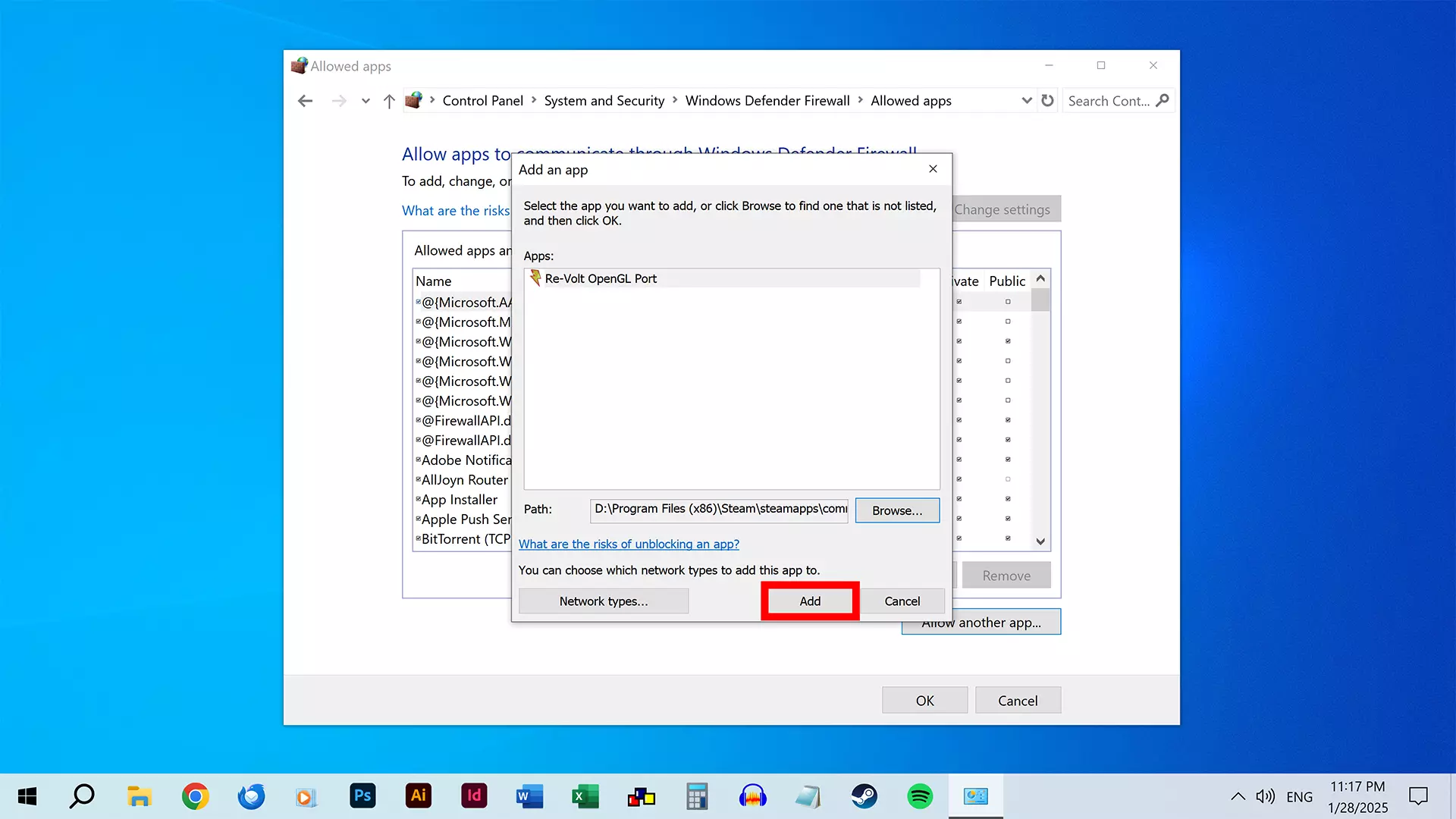Open the recent locations chevron
This screenshot has width=1456, height=819.
366,101
